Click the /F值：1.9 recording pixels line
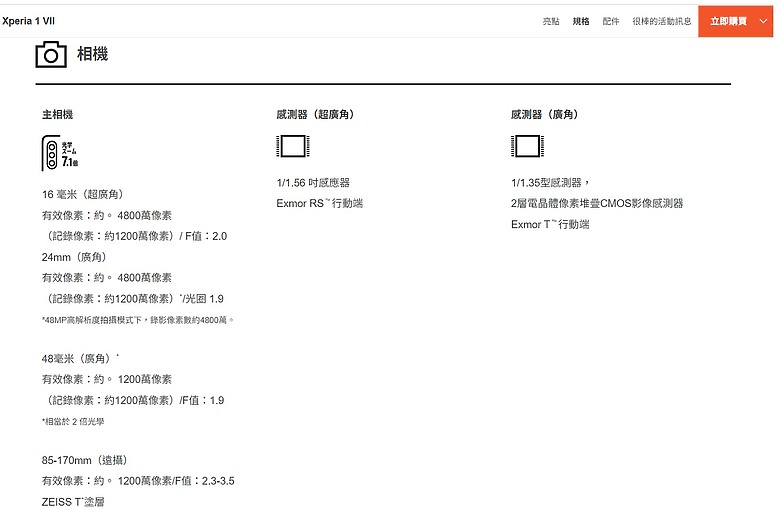The width and height of the screenshot is (780, 509). click(133, 401)
